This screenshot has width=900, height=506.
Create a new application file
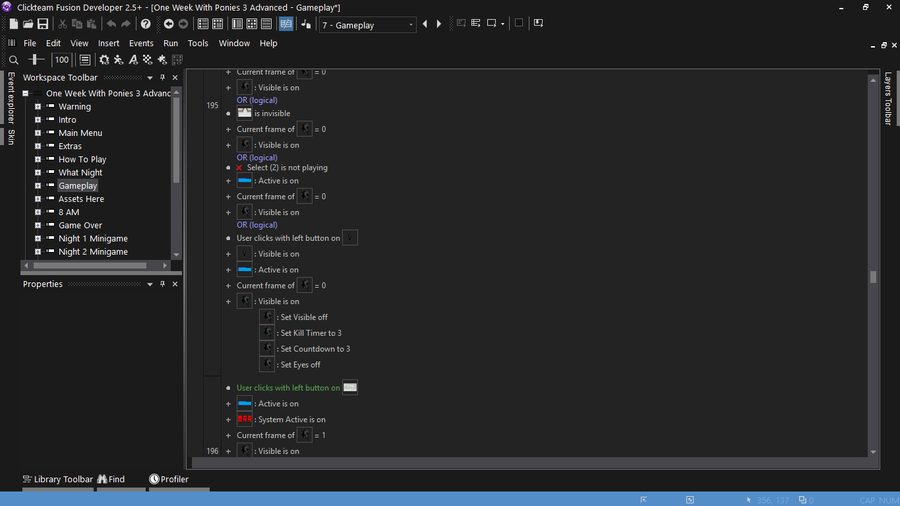[13, 24]
